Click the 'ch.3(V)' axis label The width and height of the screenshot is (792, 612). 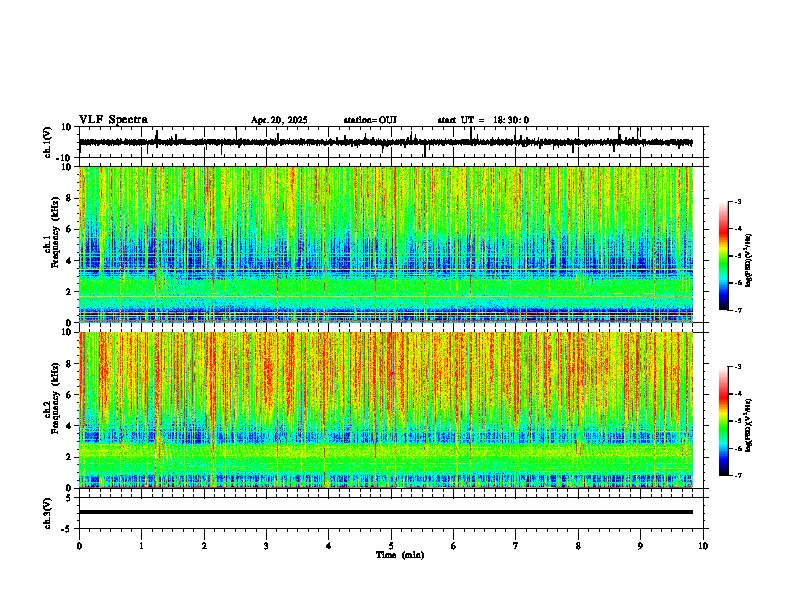click(x=48, y=513)
